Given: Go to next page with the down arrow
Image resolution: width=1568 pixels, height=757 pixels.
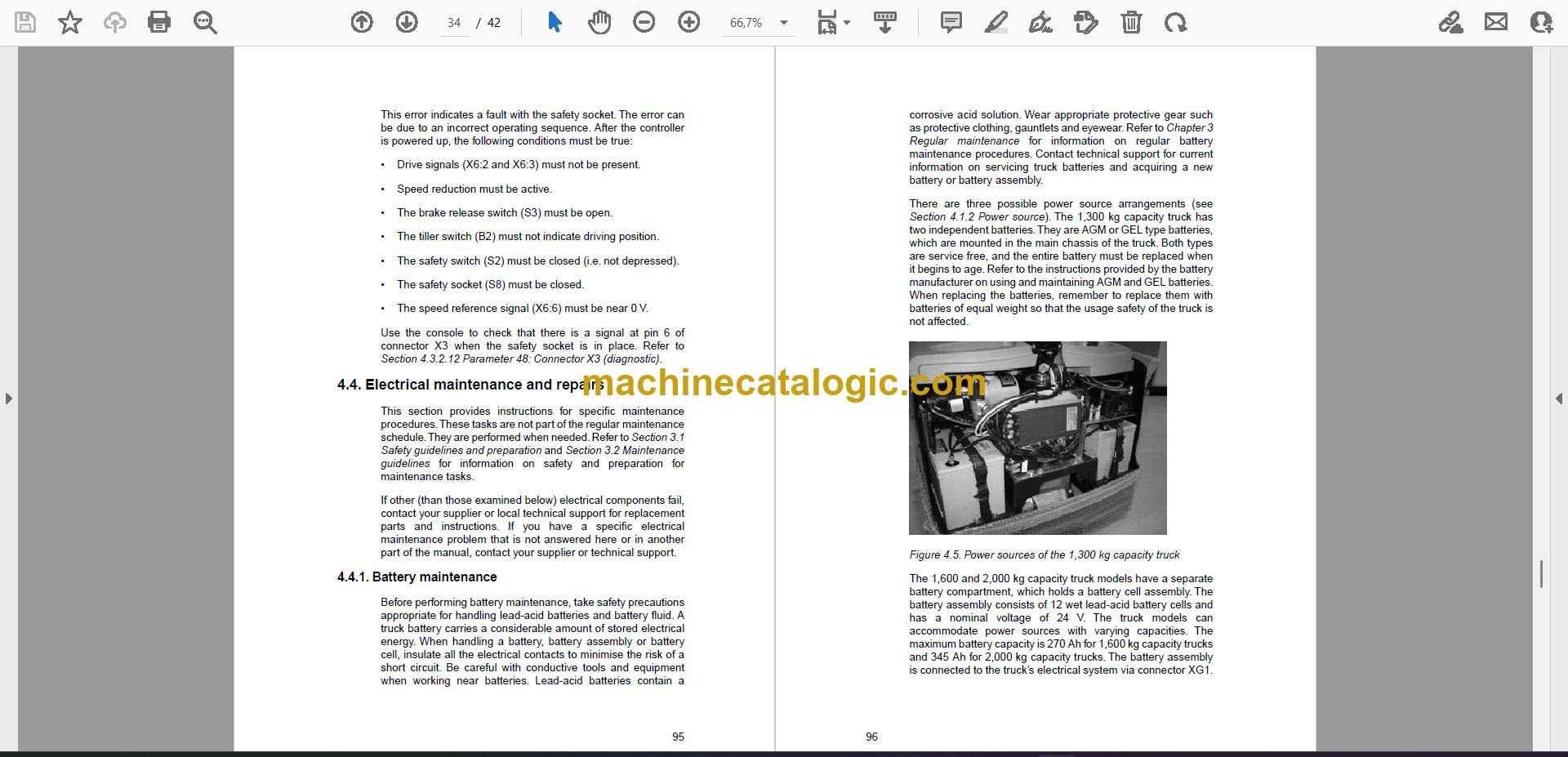Looking at the screenshot, I should click(x=407, y=22).
